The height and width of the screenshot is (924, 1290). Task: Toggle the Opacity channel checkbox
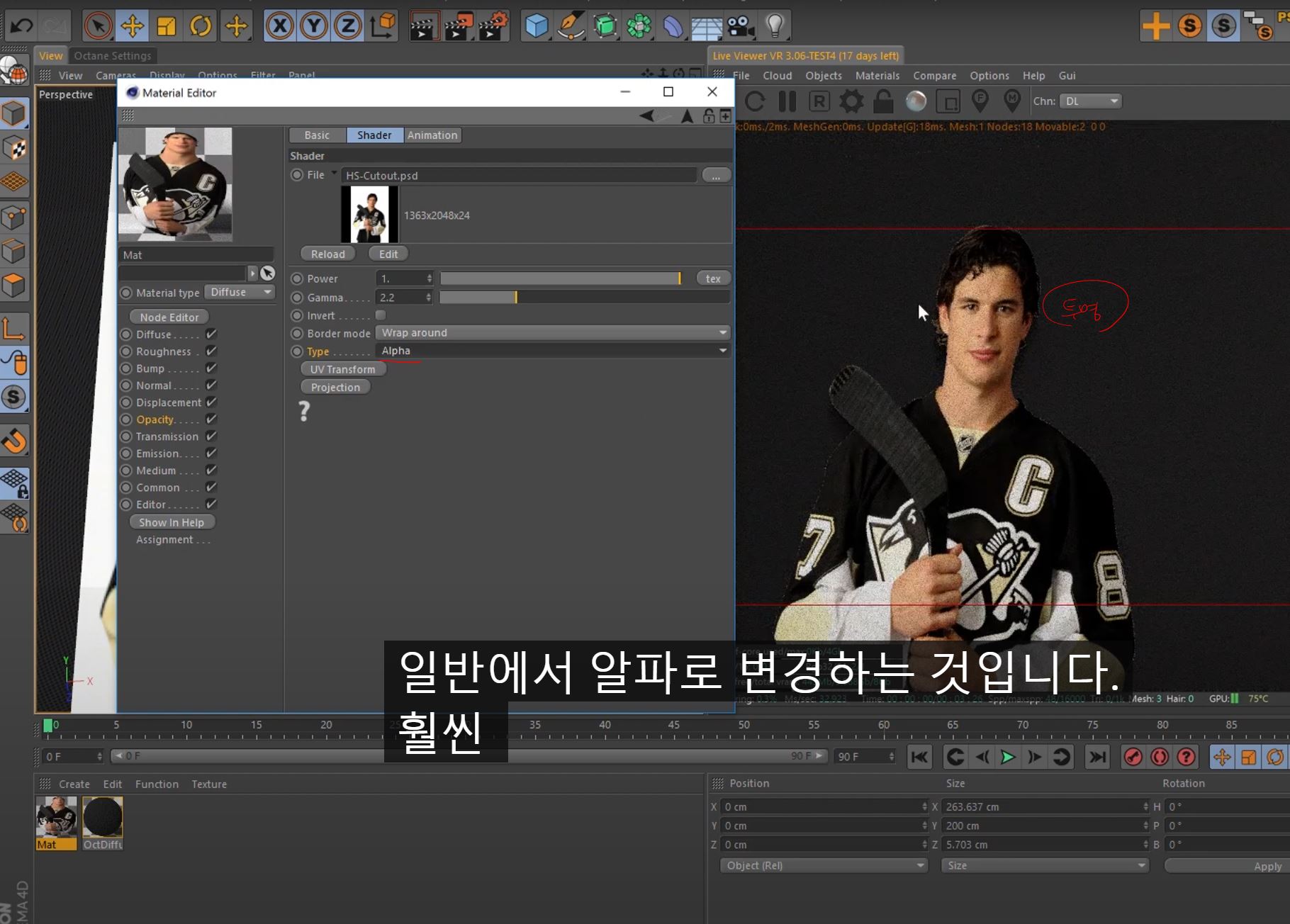tap(211, 419)
